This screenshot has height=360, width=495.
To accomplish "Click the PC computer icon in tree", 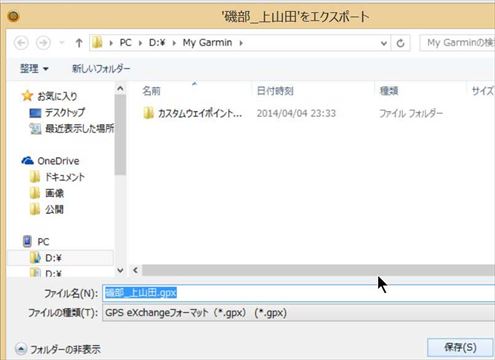I will (x=27, y=241).
